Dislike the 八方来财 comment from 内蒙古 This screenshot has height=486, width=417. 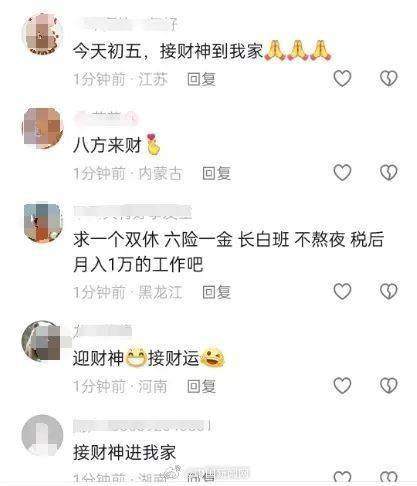click(389, 173)
